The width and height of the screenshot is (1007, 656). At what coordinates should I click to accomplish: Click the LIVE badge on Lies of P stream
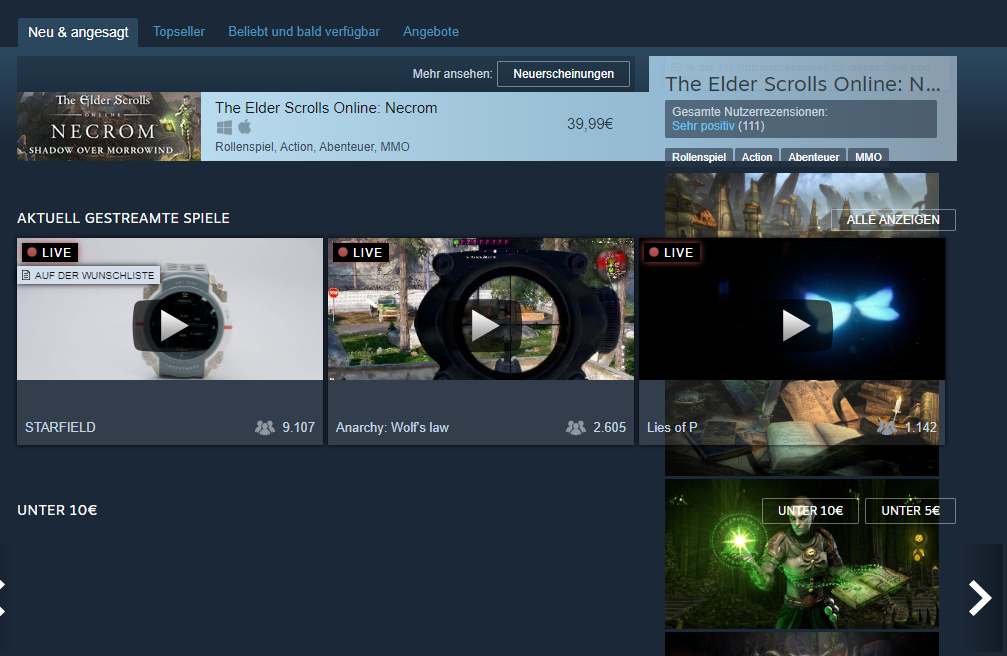672,253
